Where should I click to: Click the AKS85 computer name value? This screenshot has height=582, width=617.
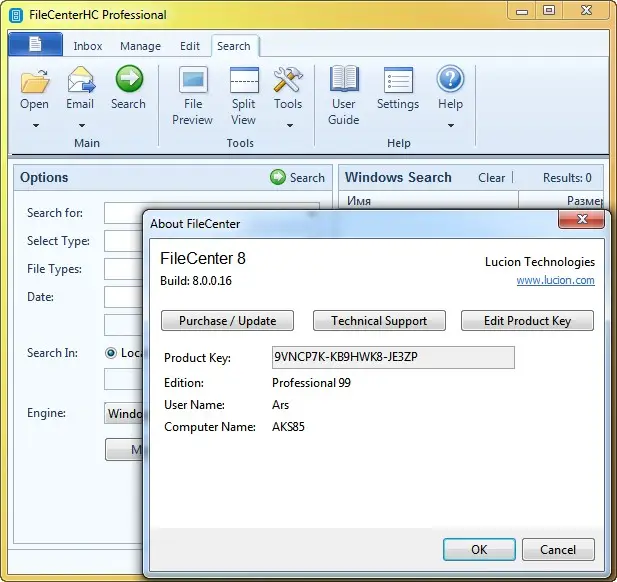pyautogui.click(x=288, y=427)
